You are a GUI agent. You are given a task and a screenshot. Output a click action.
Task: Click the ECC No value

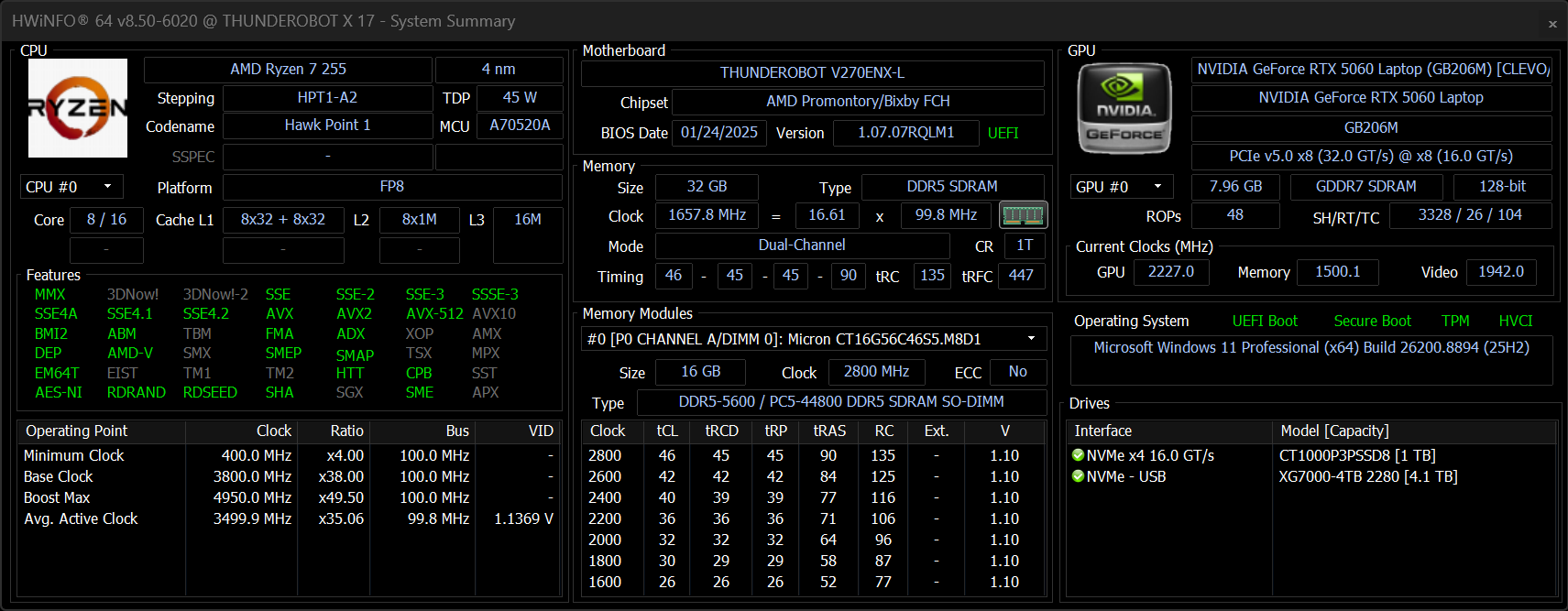click(x=1018, y=372)
